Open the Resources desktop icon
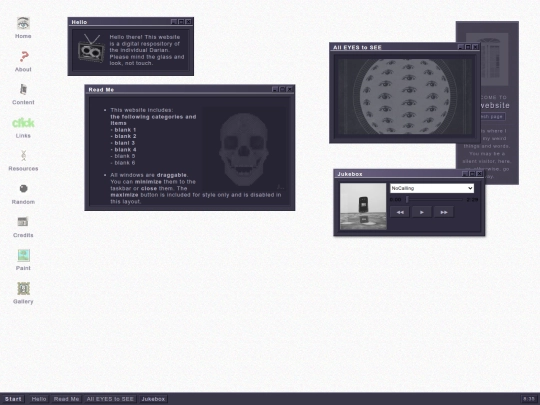This screenshot has width=540, height=405. (x=23, y=156)
